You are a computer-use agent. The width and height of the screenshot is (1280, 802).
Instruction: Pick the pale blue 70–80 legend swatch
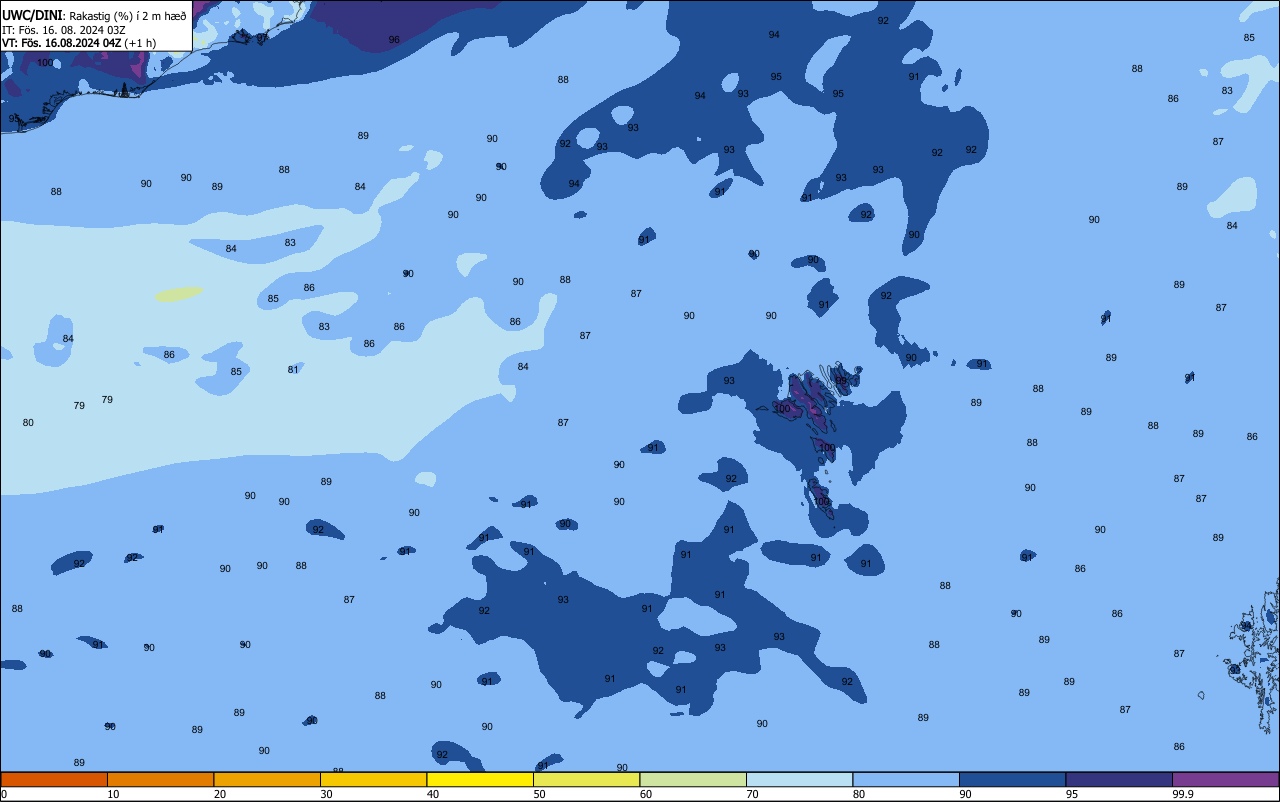[x=799, y=779]
